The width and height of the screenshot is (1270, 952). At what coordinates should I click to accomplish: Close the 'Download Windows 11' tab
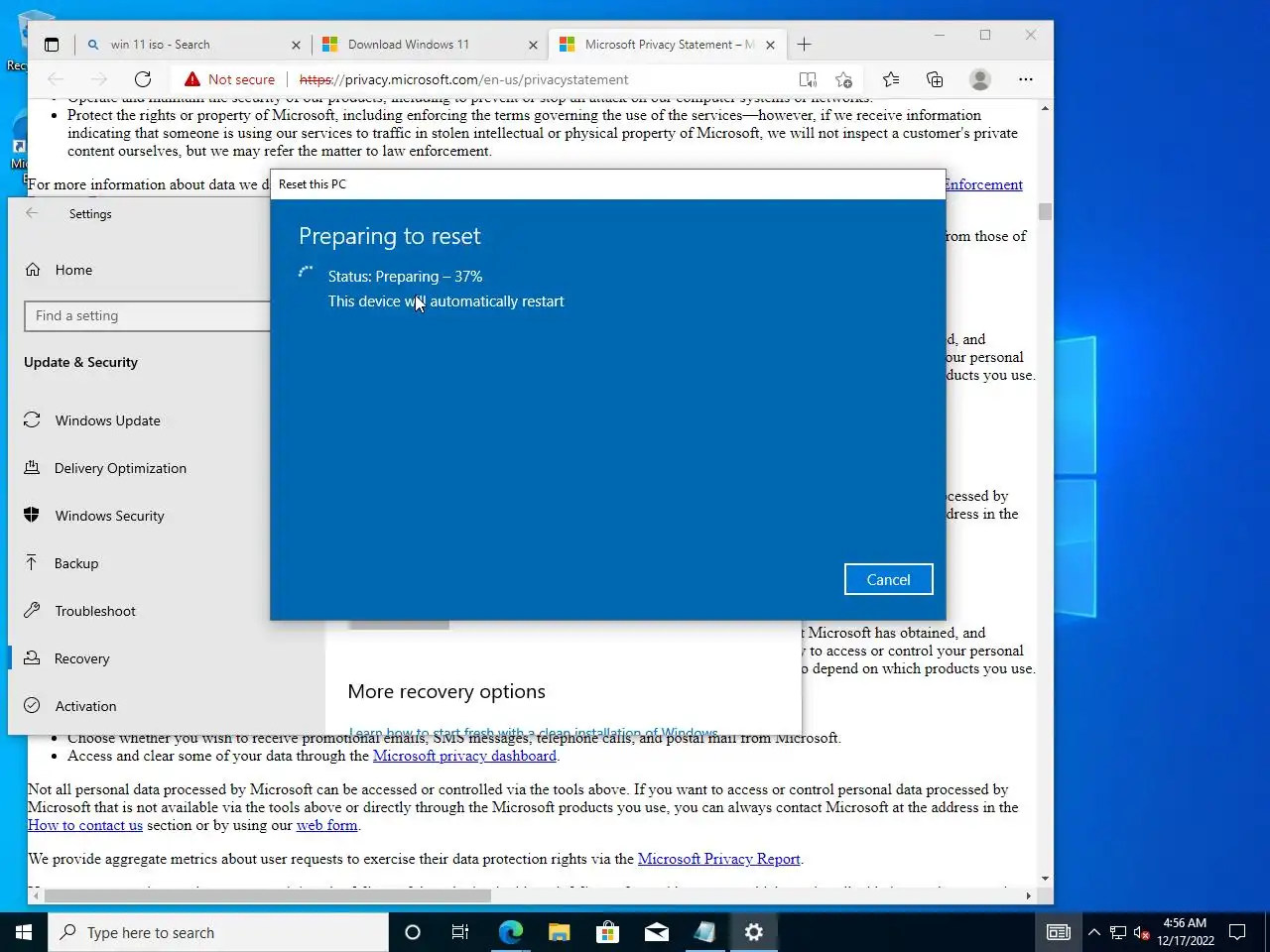[533, 45]
